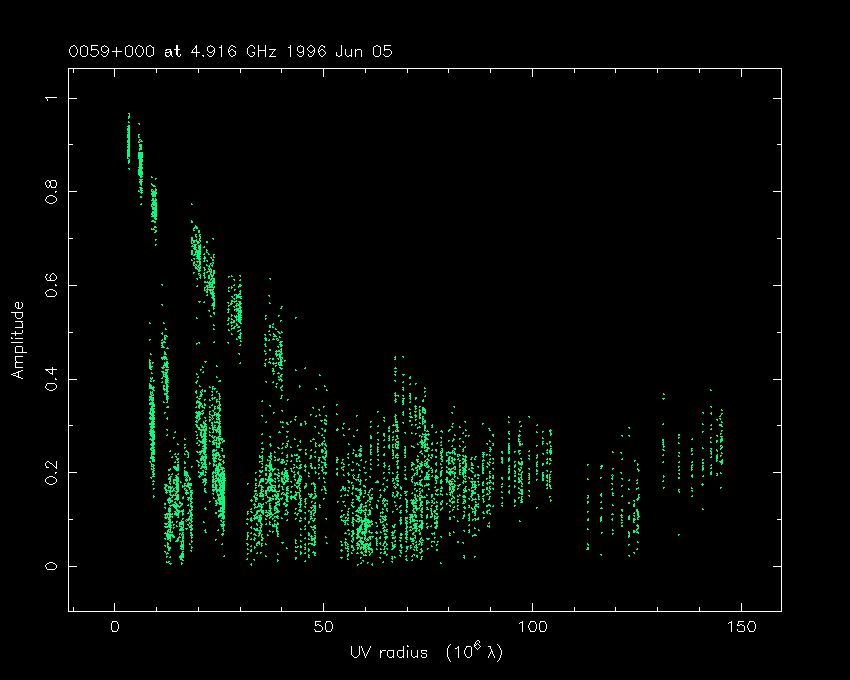Image resolution: width=850 pixels, height=680 pixels.
Task: Click the y-axis tick label "1"
Action: click(51, 98)
